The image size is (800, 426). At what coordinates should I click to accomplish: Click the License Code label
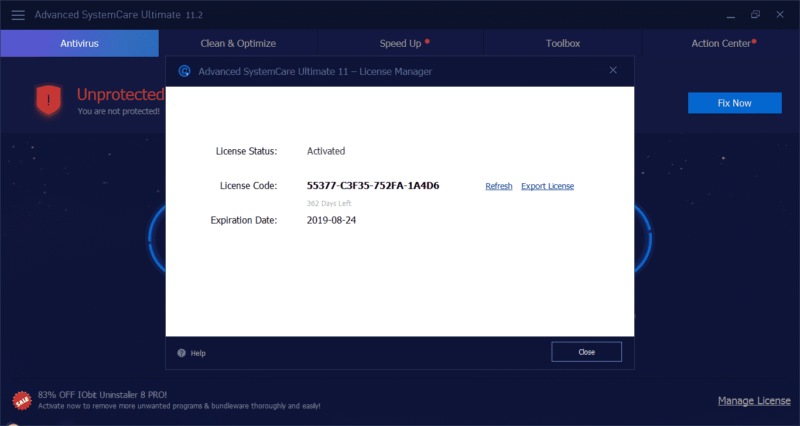[248, 186]
